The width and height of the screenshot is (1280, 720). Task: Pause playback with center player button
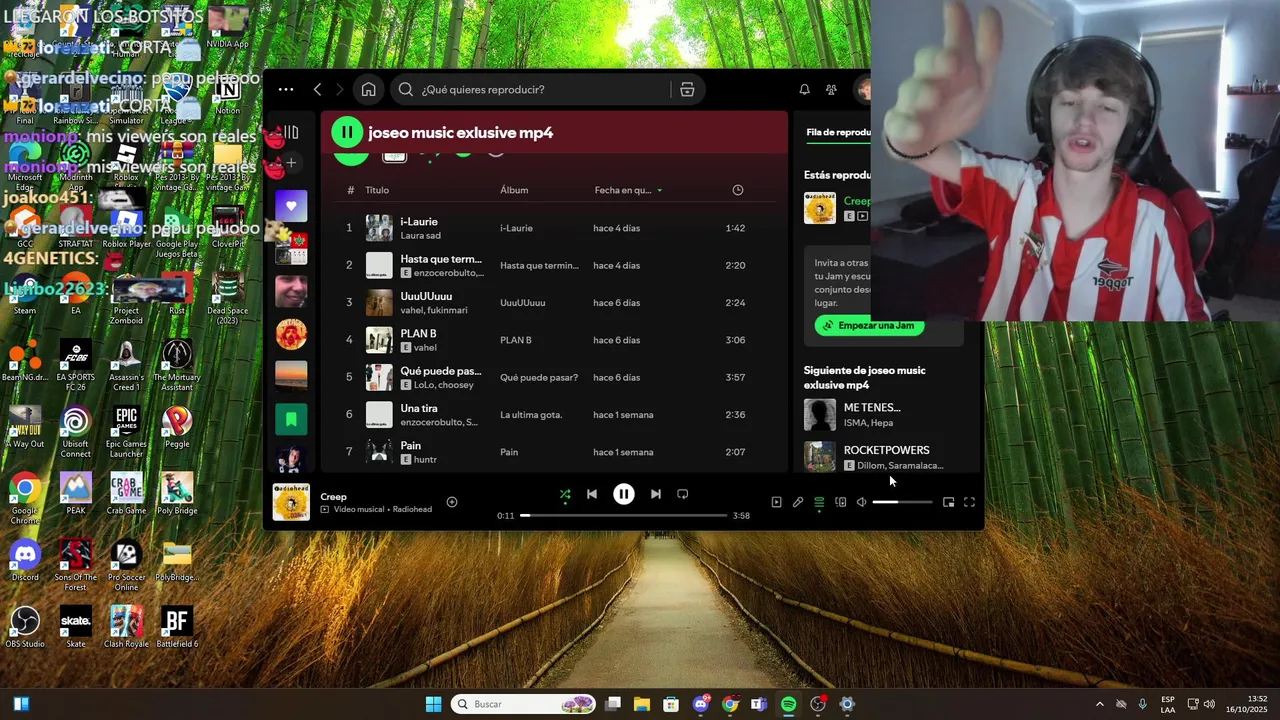click(624, 494)
